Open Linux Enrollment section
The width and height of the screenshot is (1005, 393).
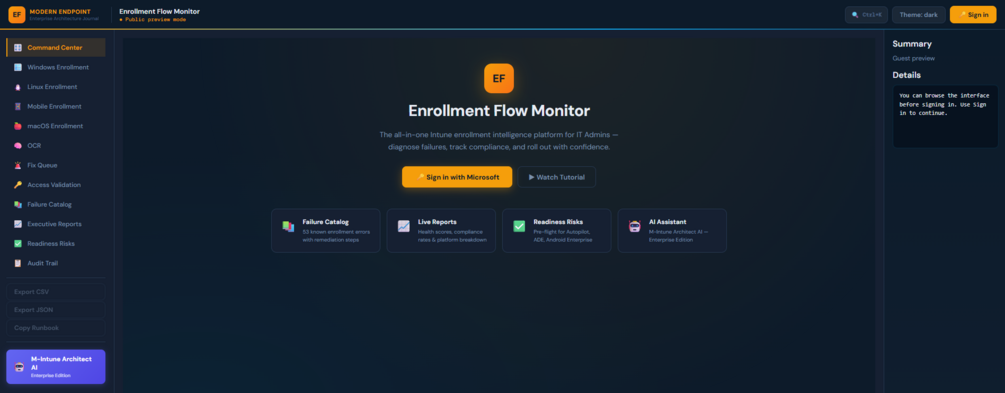(56, 87)
